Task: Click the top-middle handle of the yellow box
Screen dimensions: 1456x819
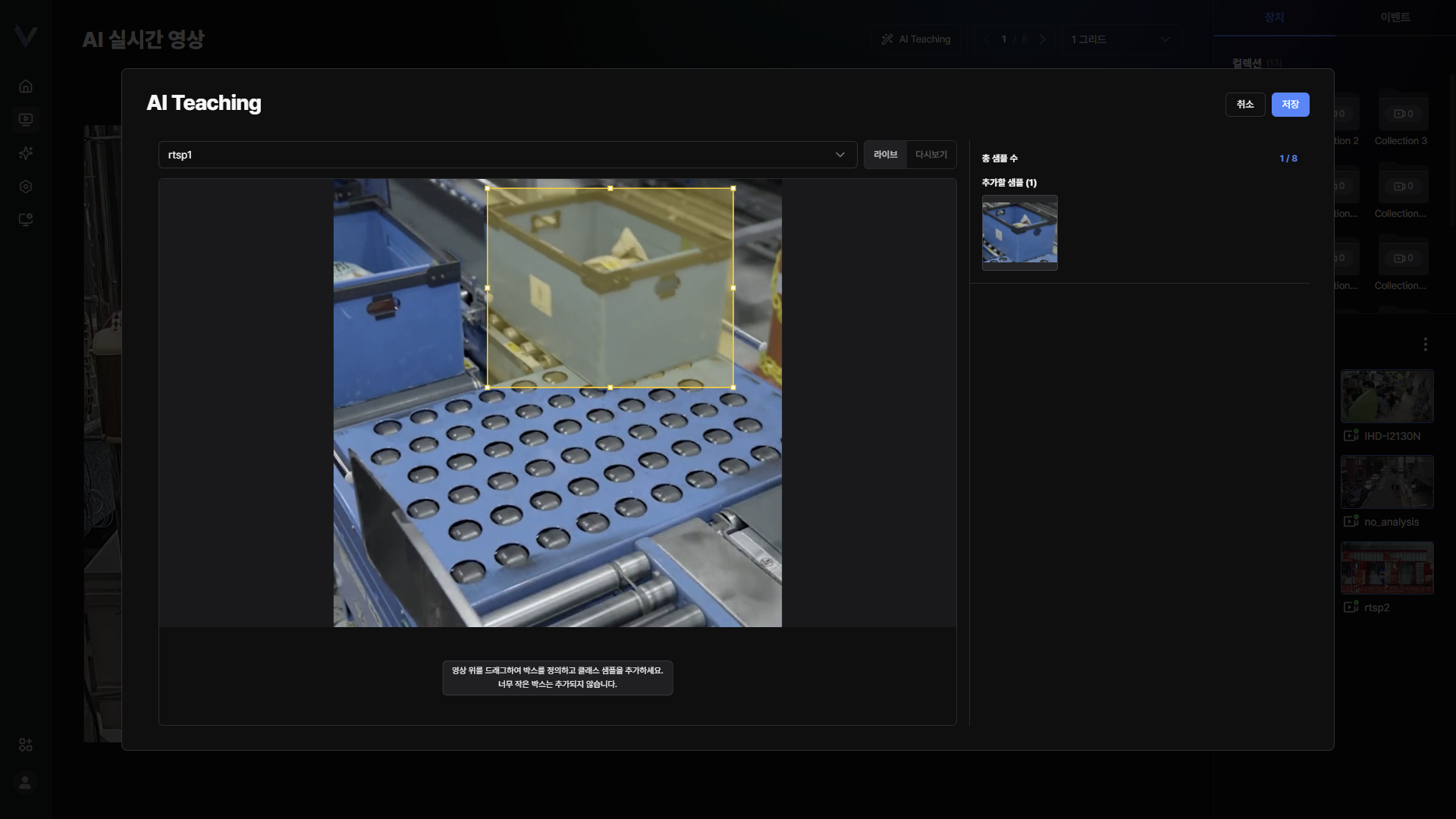Action: (x=610, y=188)
